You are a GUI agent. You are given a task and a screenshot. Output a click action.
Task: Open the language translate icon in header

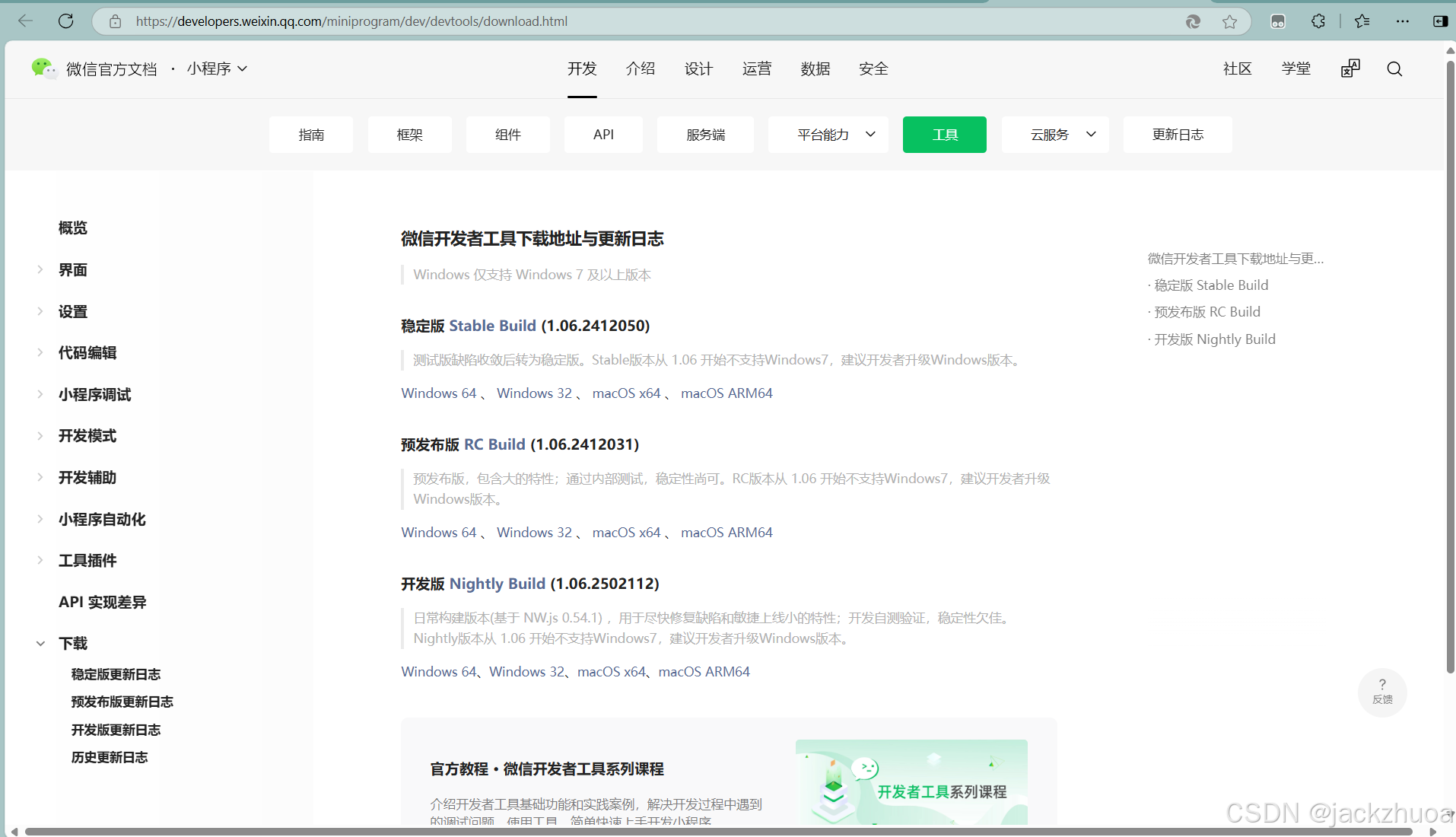tap(1350, 68)
